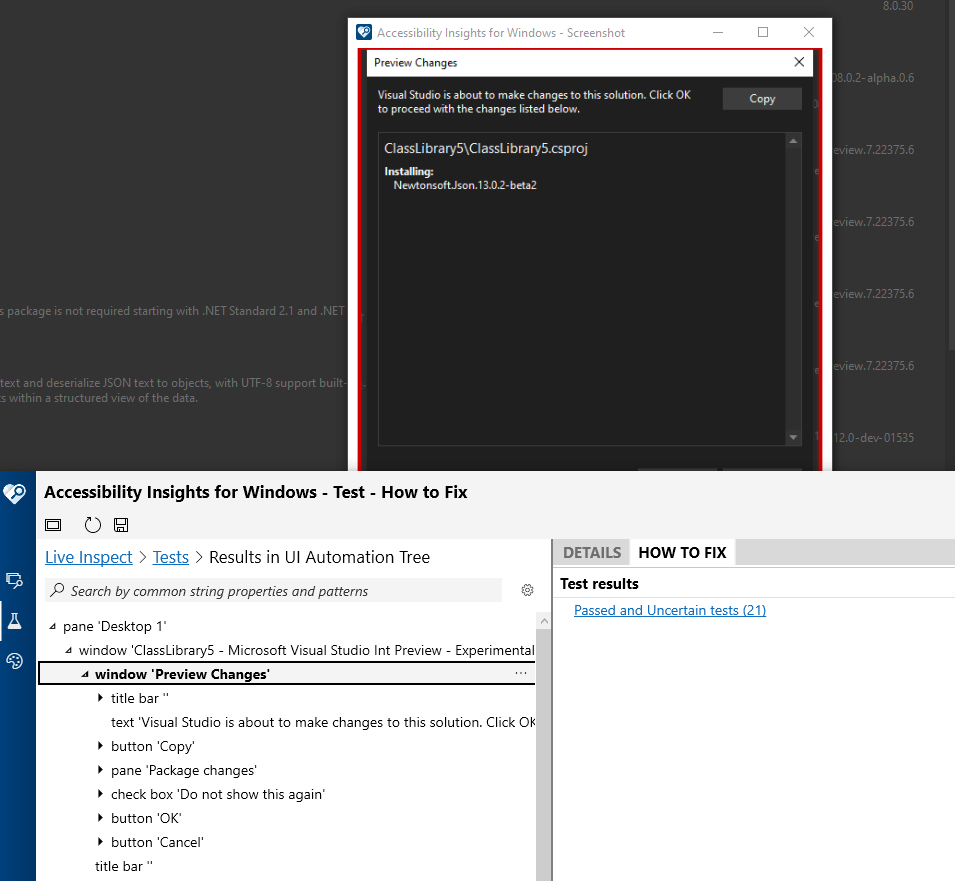Expand the button 'Cancel' node

click(x=100, y=842)
